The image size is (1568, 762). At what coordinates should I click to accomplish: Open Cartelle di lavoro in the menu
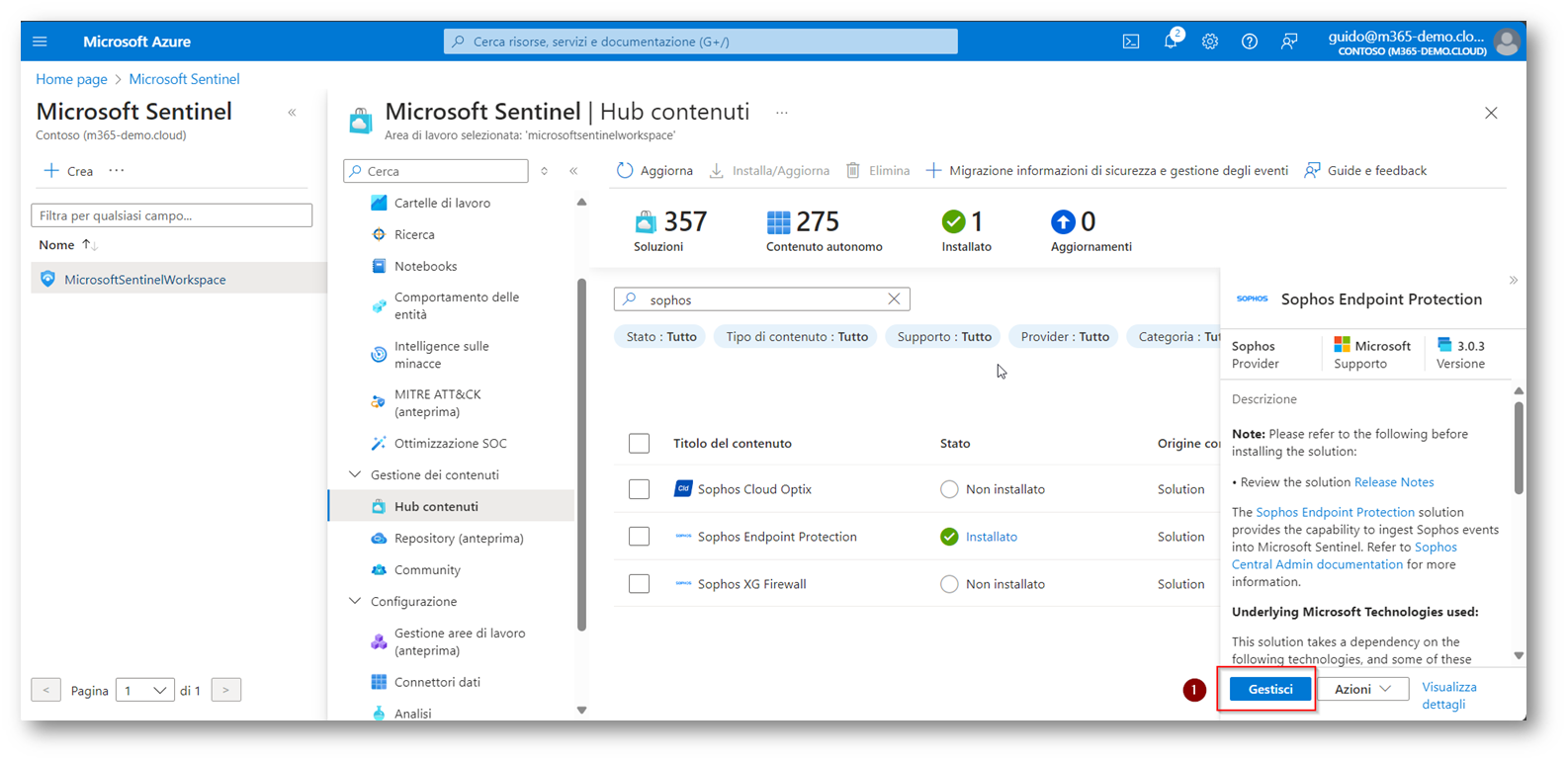click(x=442, y=203)
